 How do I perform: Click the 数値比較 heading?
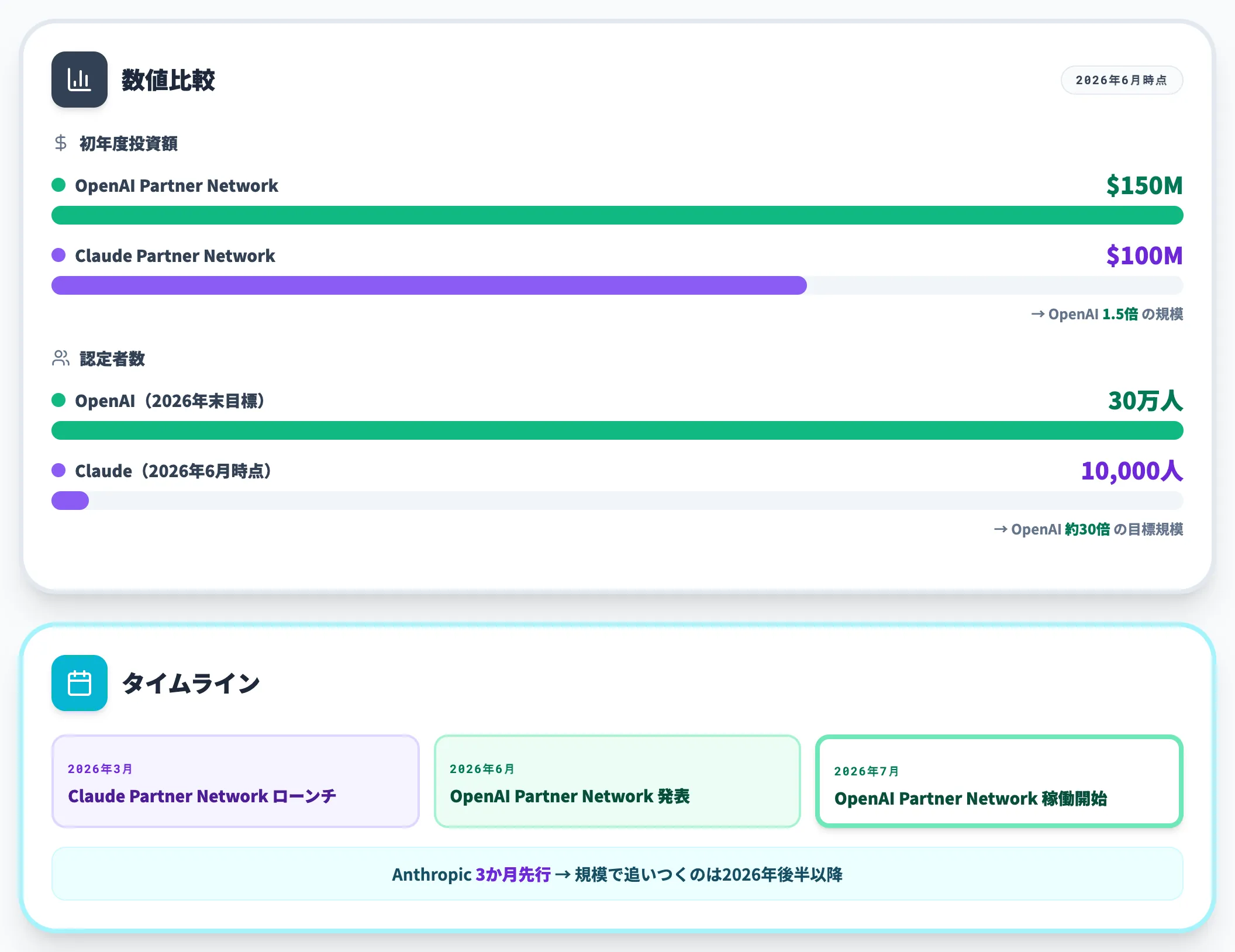pos(168,80)
